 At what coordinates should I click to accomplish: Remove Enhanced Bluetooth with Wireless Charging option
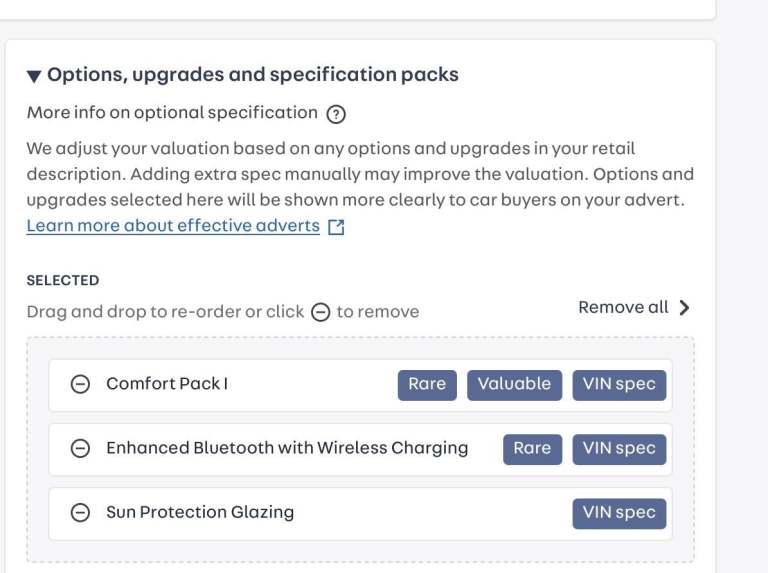pyautogui.click(x=80, y=448)
